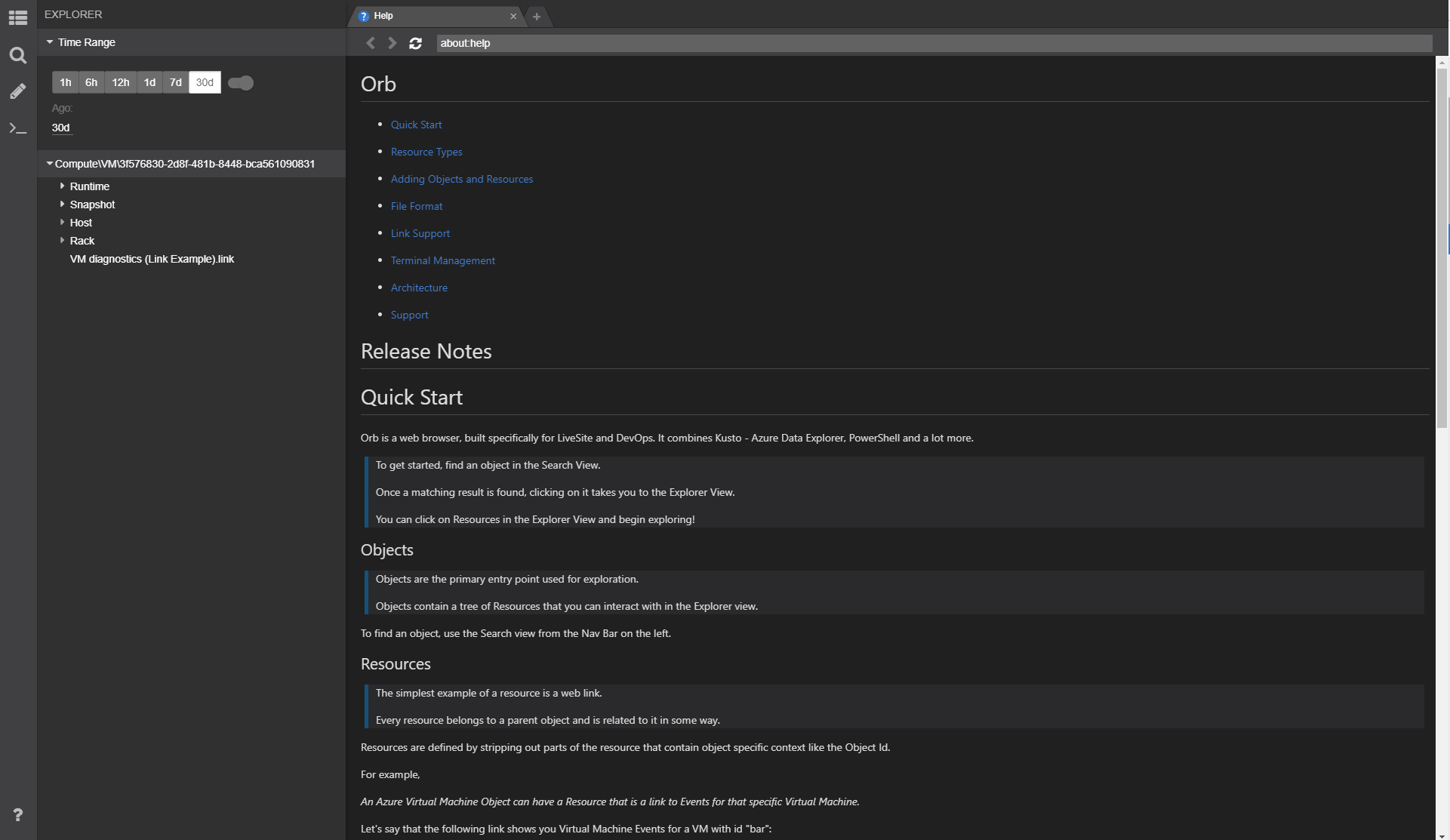Expand the Rack tree item
Image resolution: width=1450 pixels, height=840 pixels.
[62, 240]
